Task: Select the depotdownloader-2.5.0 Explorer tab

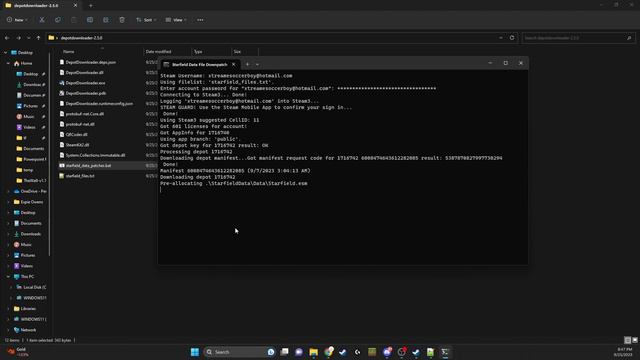Action: click(40, 6)
